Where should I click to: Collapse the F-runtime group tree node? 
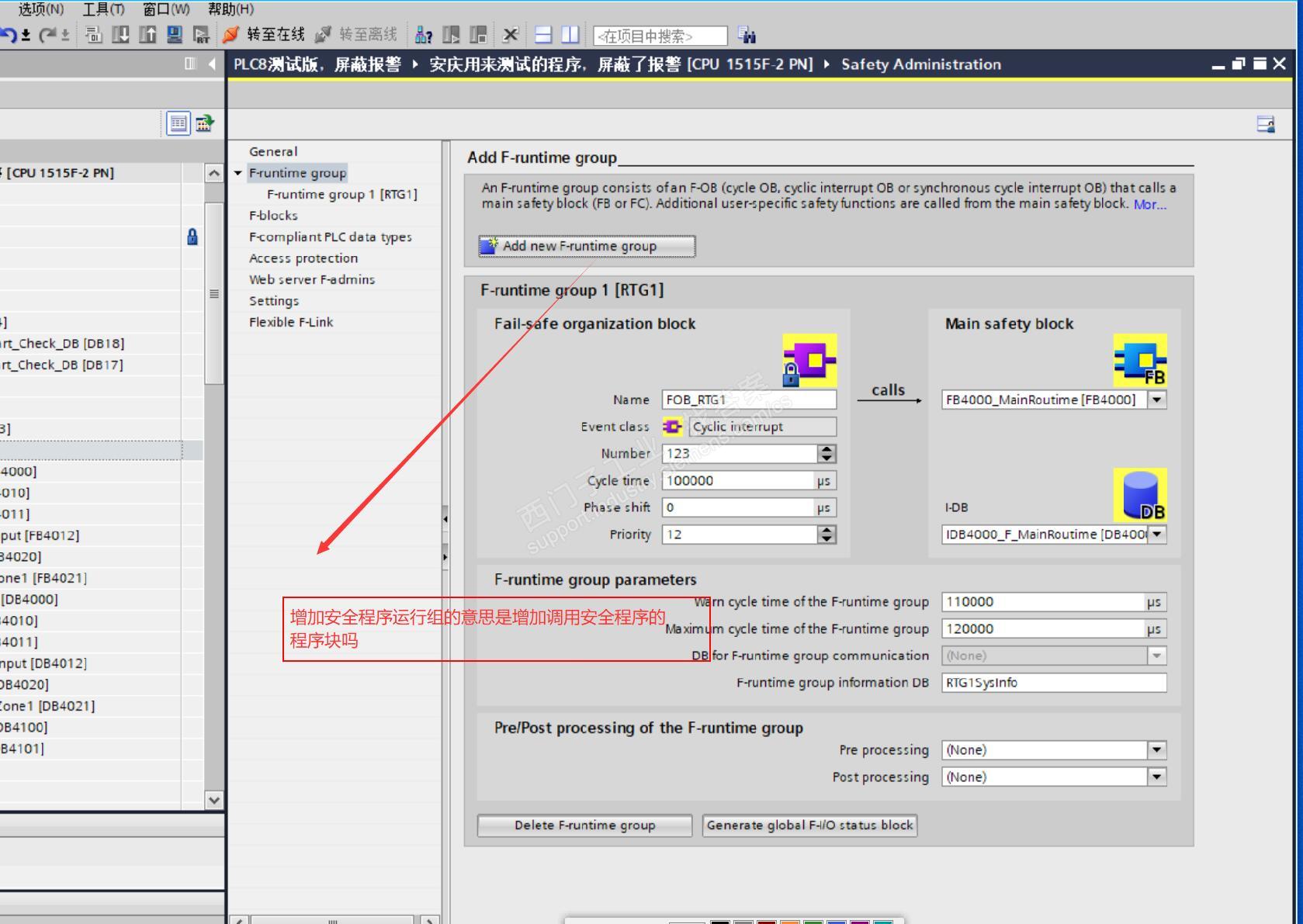[238, 173]
